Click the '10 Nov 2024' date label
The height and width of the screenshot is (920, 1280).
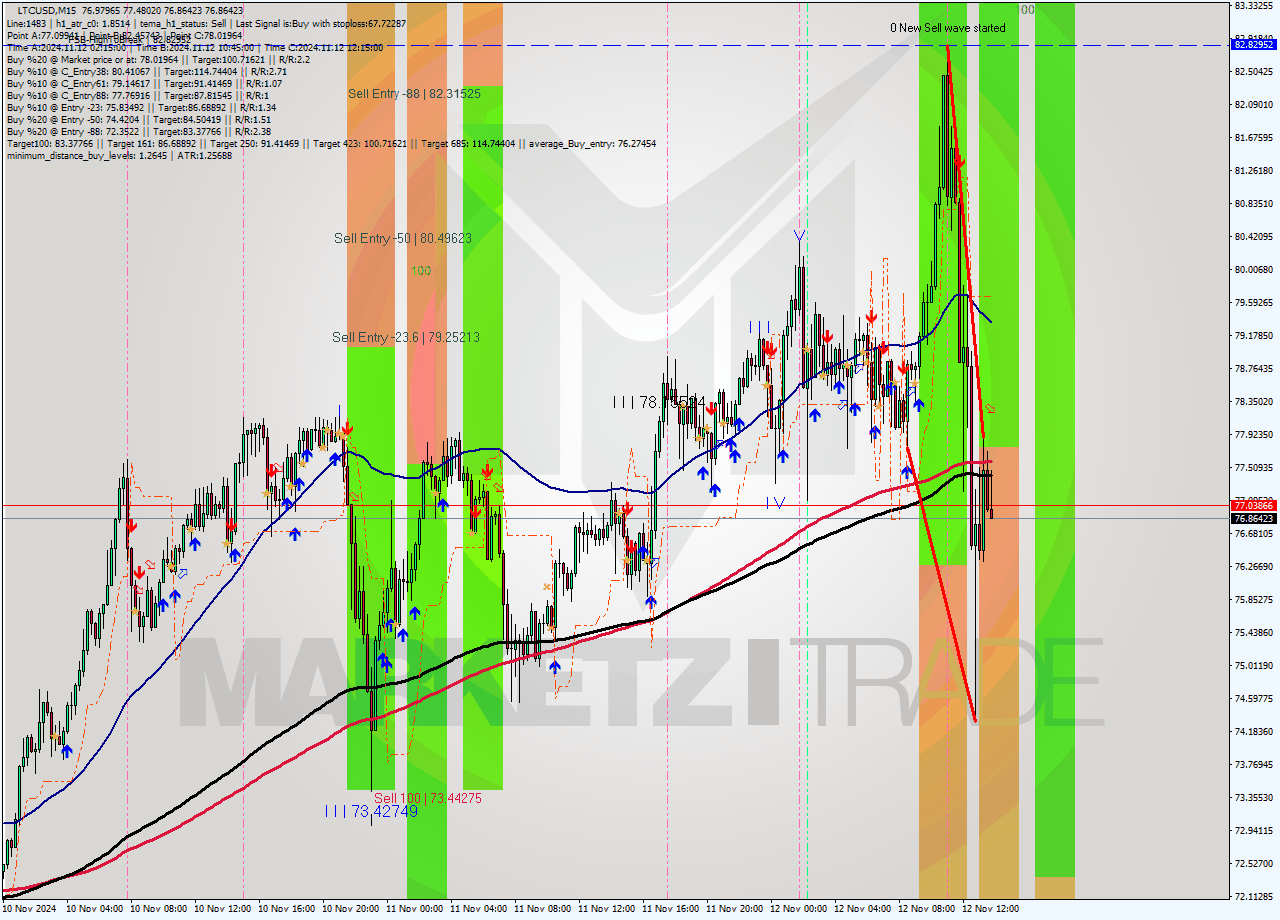27,909
